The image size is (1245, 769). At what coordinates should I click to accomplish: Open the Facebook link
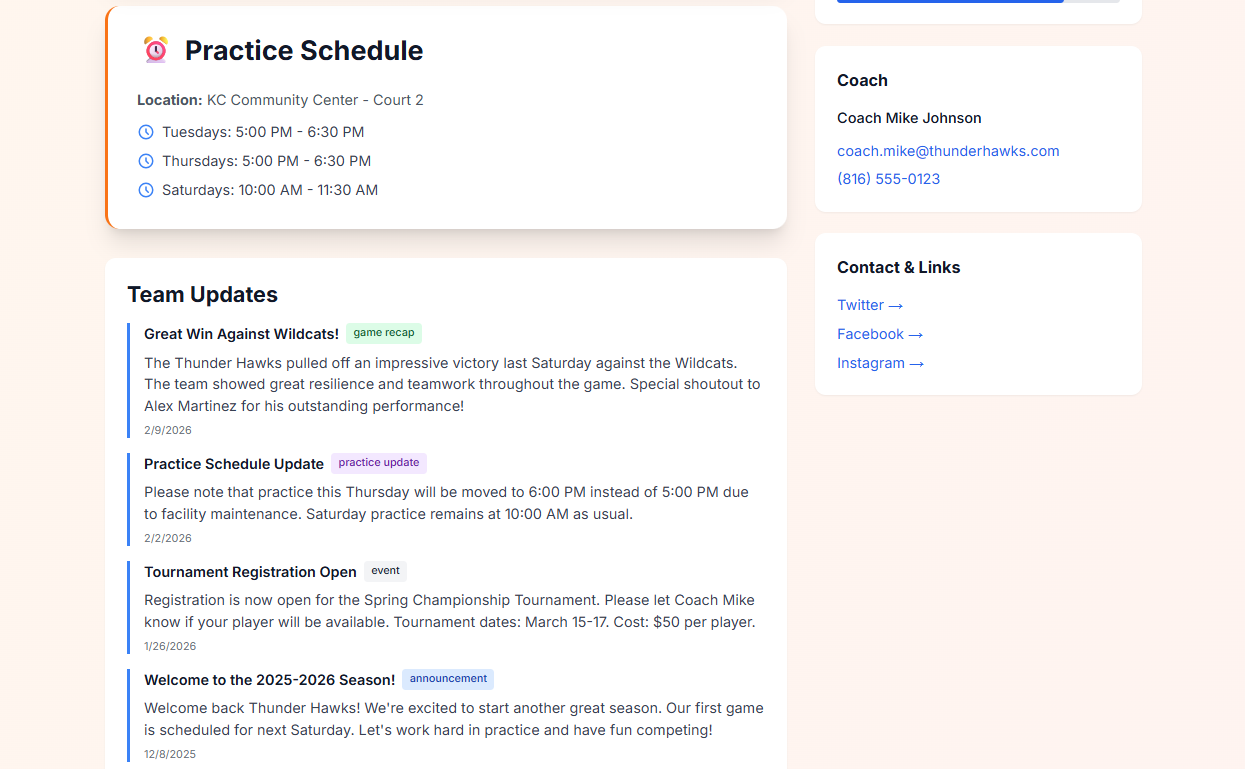click(870, 334)
